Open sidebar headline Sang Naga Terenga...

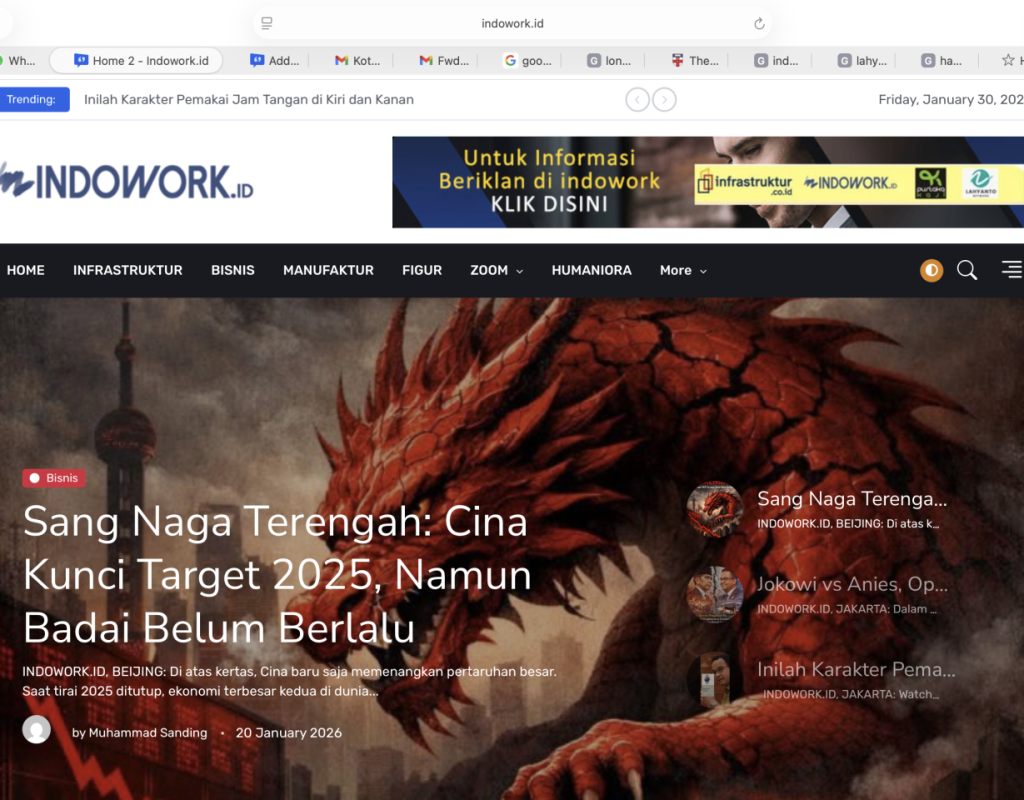(x=852, y=499)
